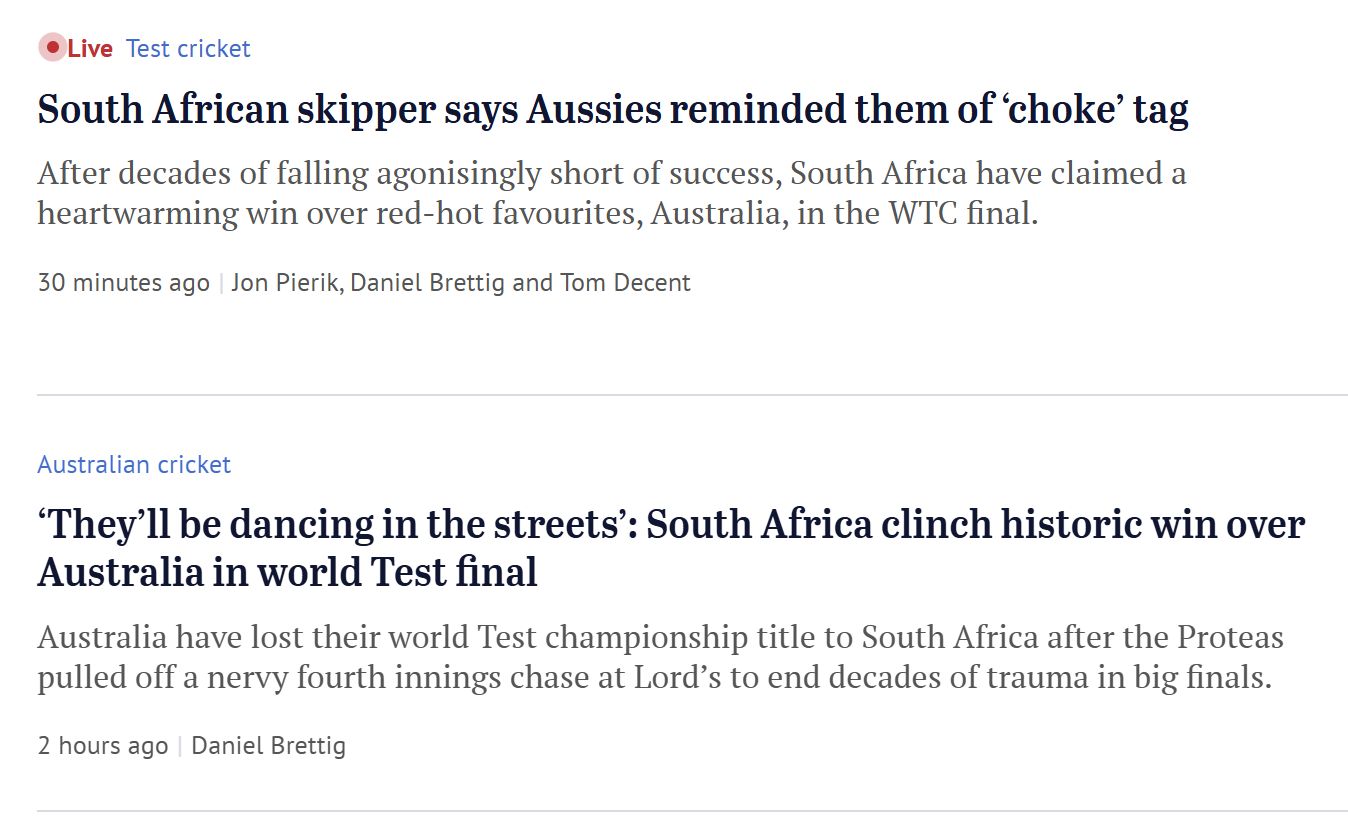Open author Tom Decent's profile

point(625,283)
